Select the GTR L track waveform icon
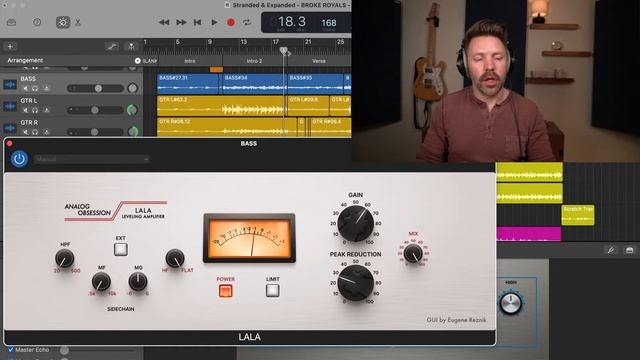Image resolution: width=640 pixels, height=360 pixels. click(x=10, y=107)
